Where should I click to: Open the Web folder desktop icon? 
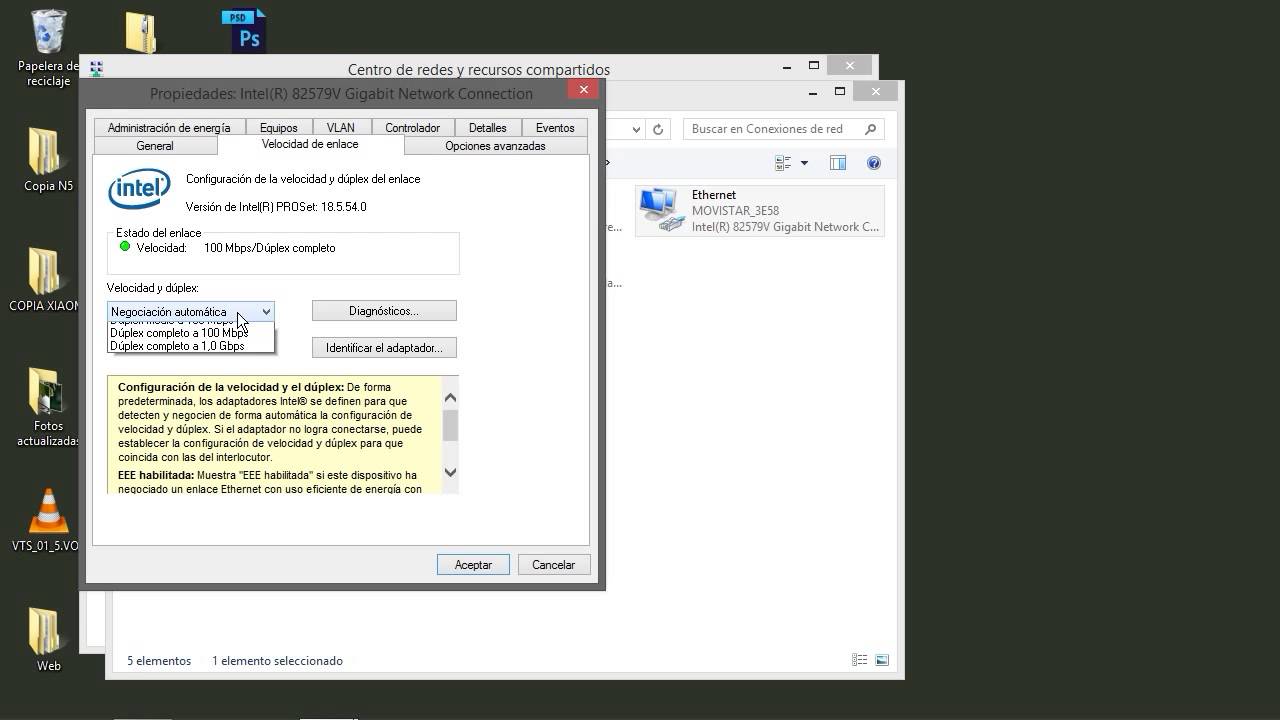pyautogui.click(x=44, y=631)
